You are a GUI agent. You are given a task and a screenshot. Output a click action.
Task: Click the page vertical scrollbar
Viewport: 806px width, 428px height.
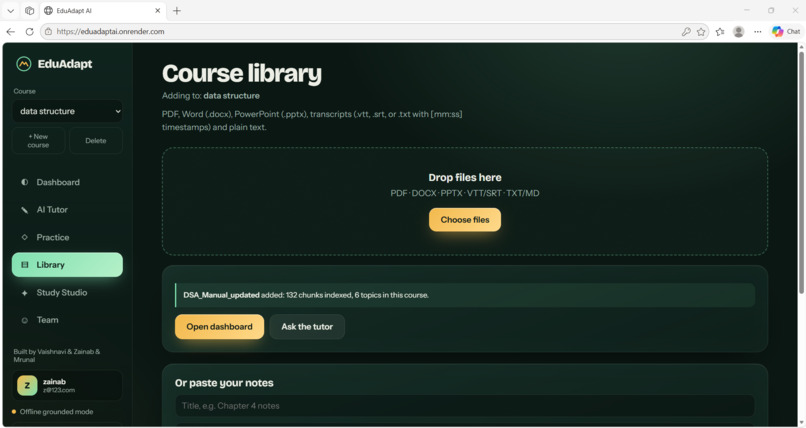[x=801, y=172]
